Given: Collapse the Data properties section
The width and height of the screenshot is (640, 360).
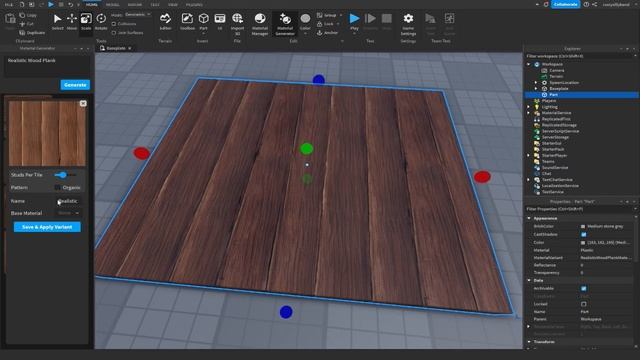Looking at the screenshot, I should [x=529, y=280].
